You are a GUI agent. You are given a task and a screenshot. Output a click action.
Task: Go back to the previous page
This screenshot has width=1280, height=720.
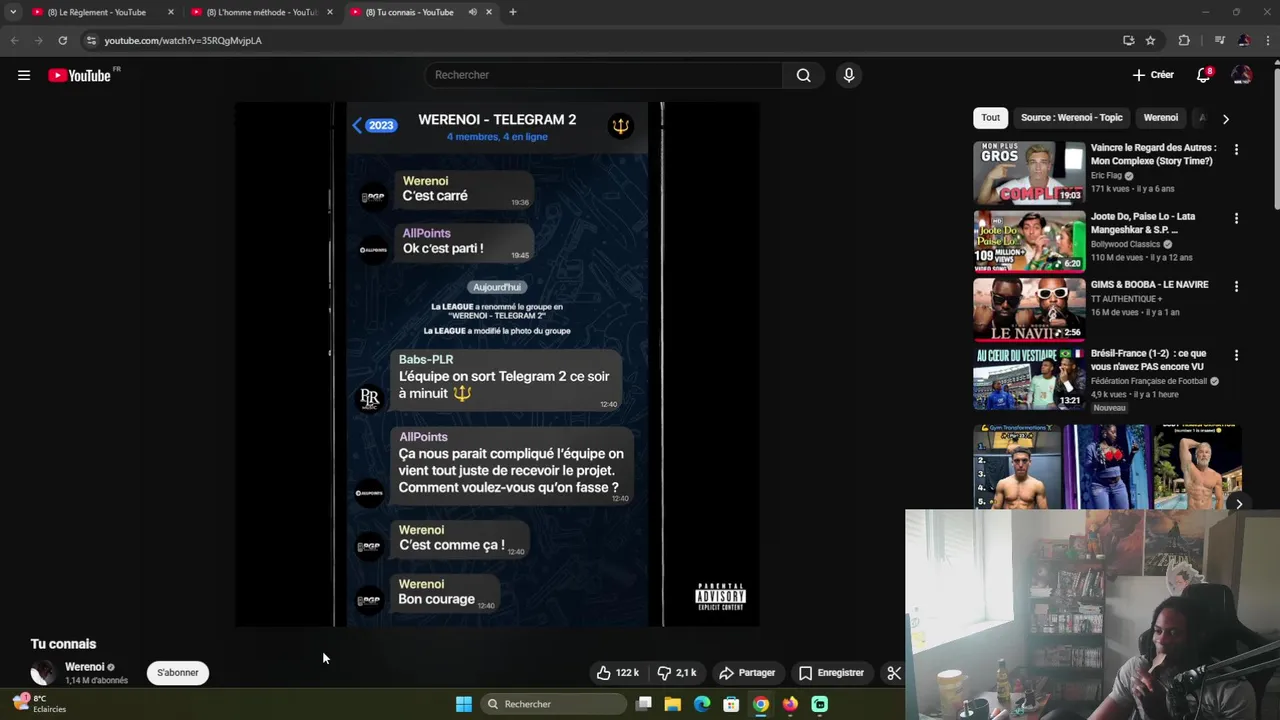tap(14, 40)
